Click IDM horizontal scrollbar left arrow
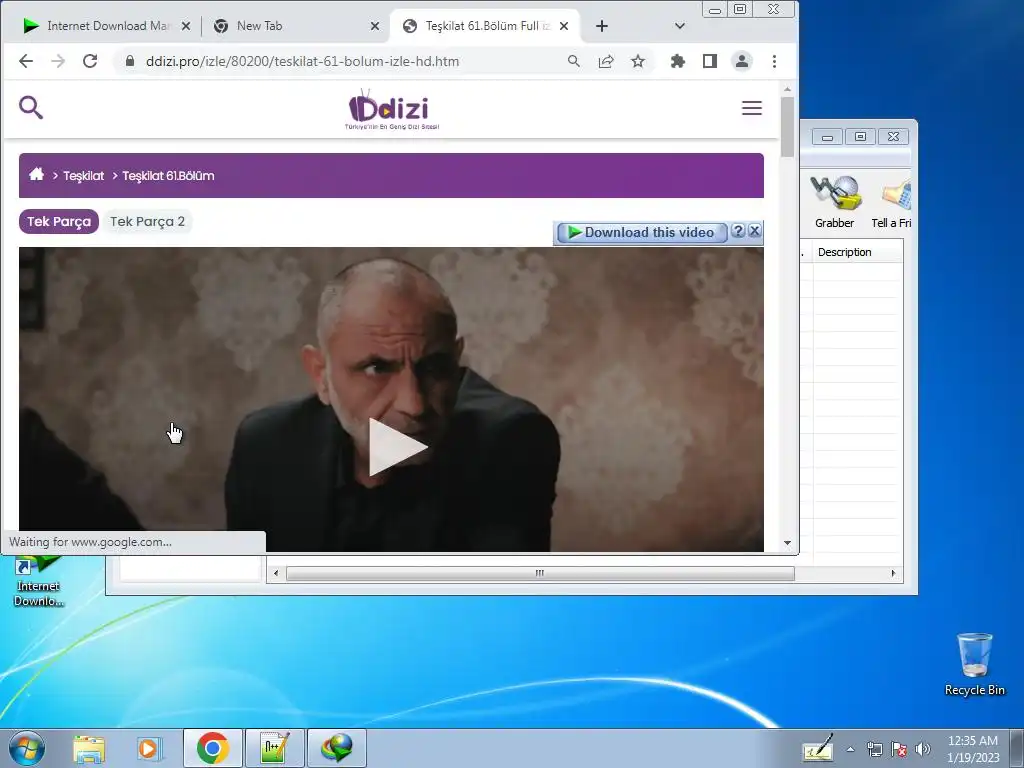This screenshot has height=768, width=1024. [x=276, y=573]
